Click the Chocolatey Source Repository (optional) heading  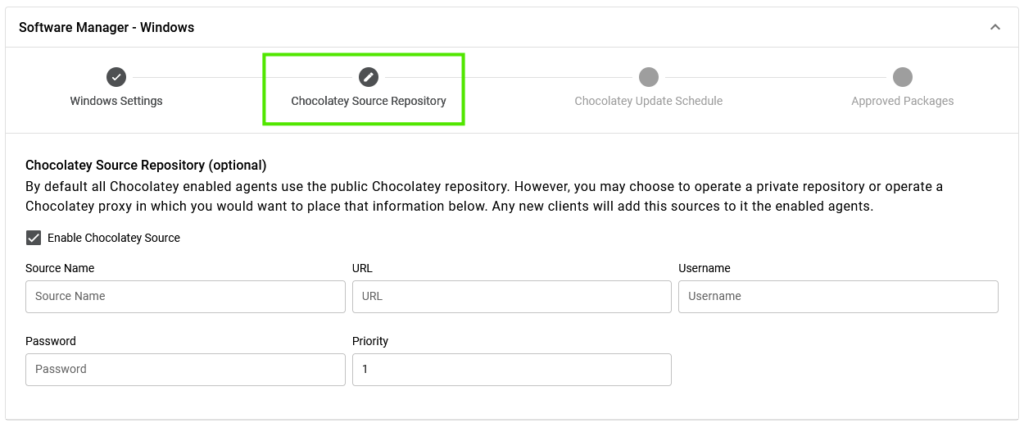point(146,164)
